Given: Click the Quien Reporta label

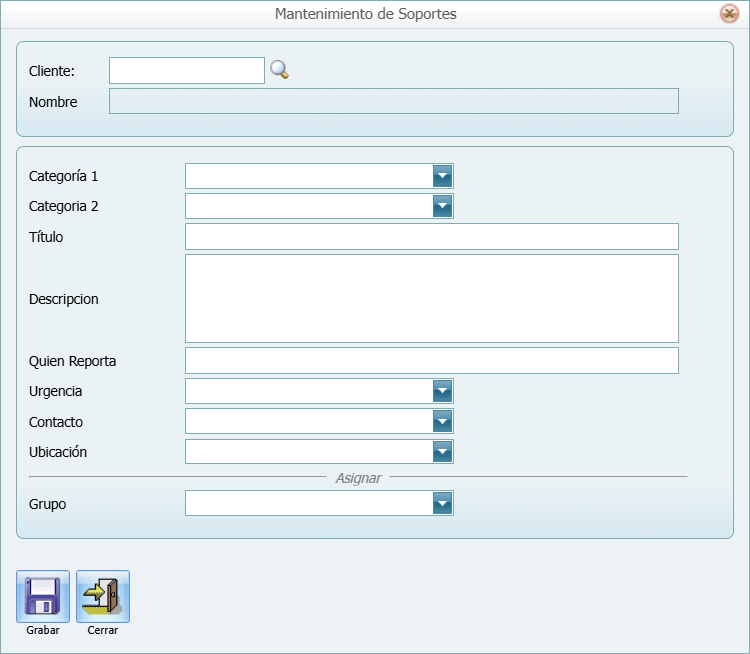Looking at the screenshot, I should pyautogui.click(x=72, y=361).
